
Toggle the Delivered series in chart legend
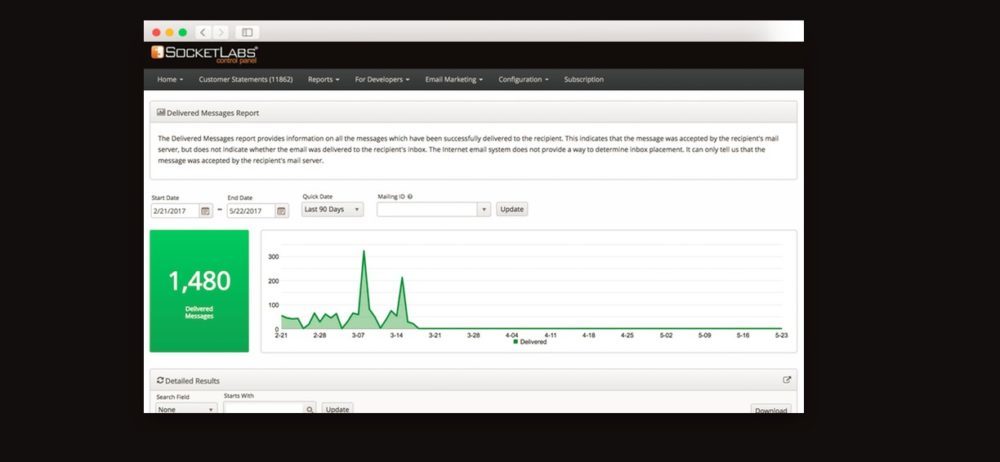coord(530,341)
